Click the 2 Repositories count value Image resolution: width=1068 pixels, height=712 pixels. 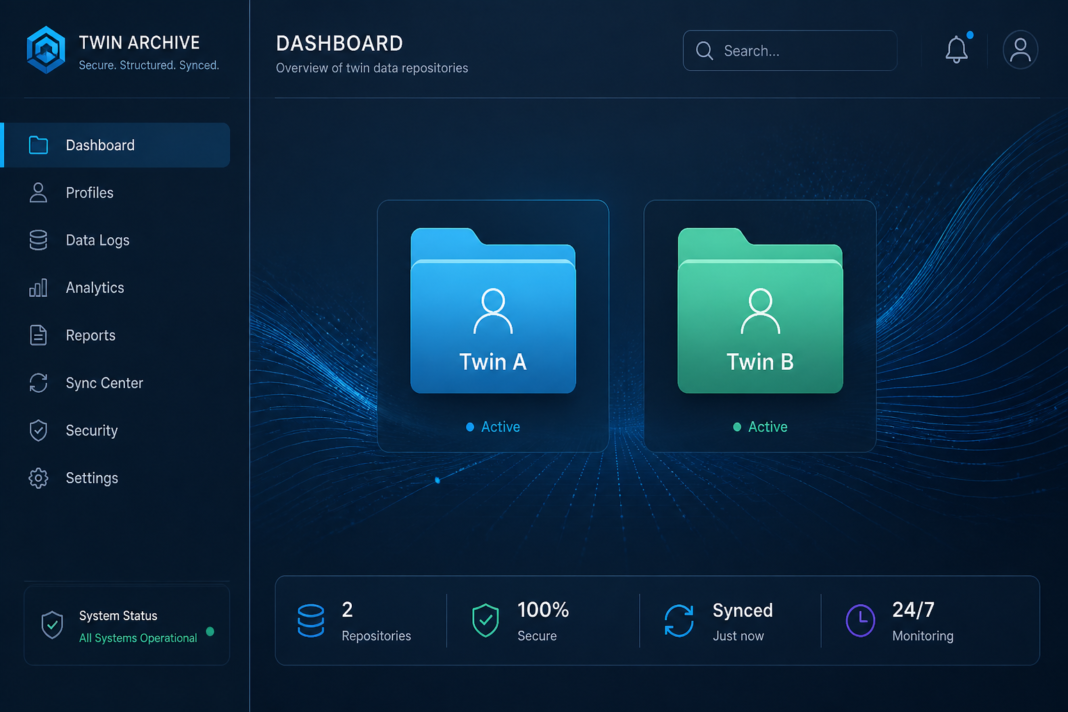(347, 609)
